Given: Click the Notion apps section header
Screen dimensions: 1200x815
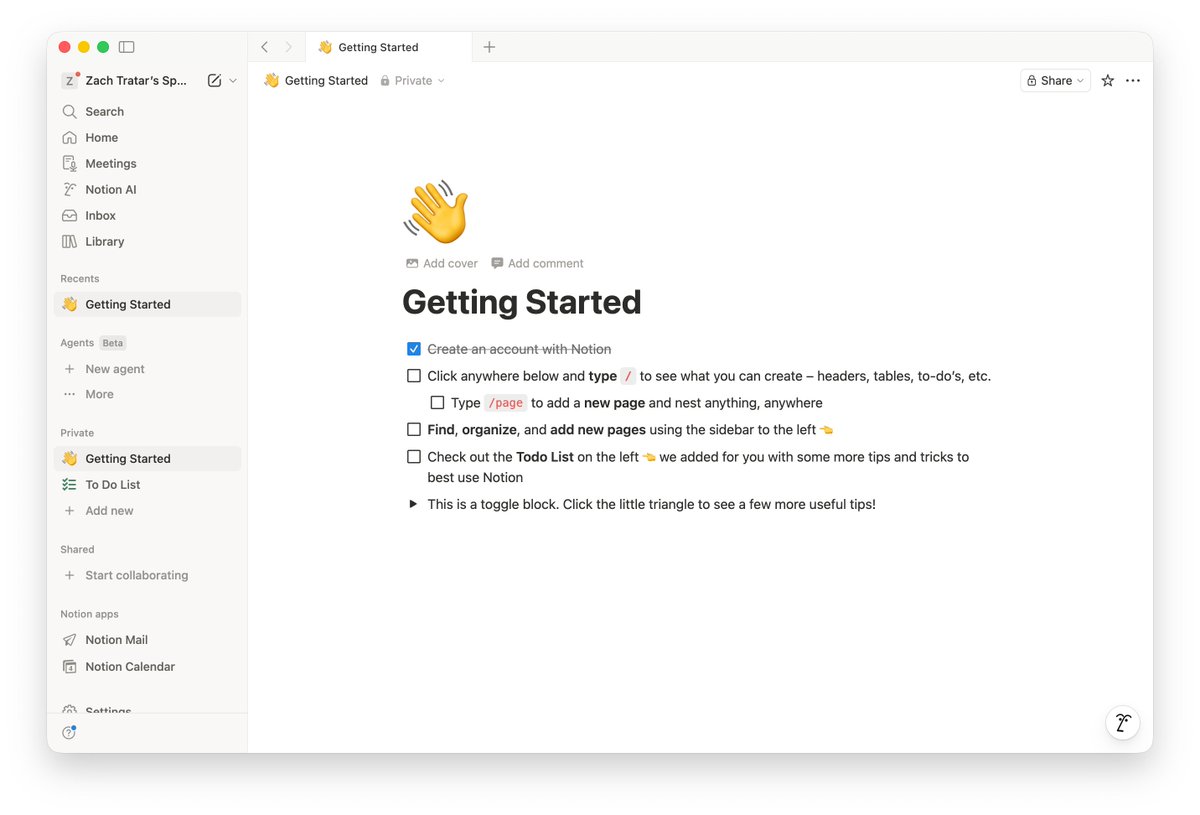Looking at the screenshot, I should click(89, 615).
